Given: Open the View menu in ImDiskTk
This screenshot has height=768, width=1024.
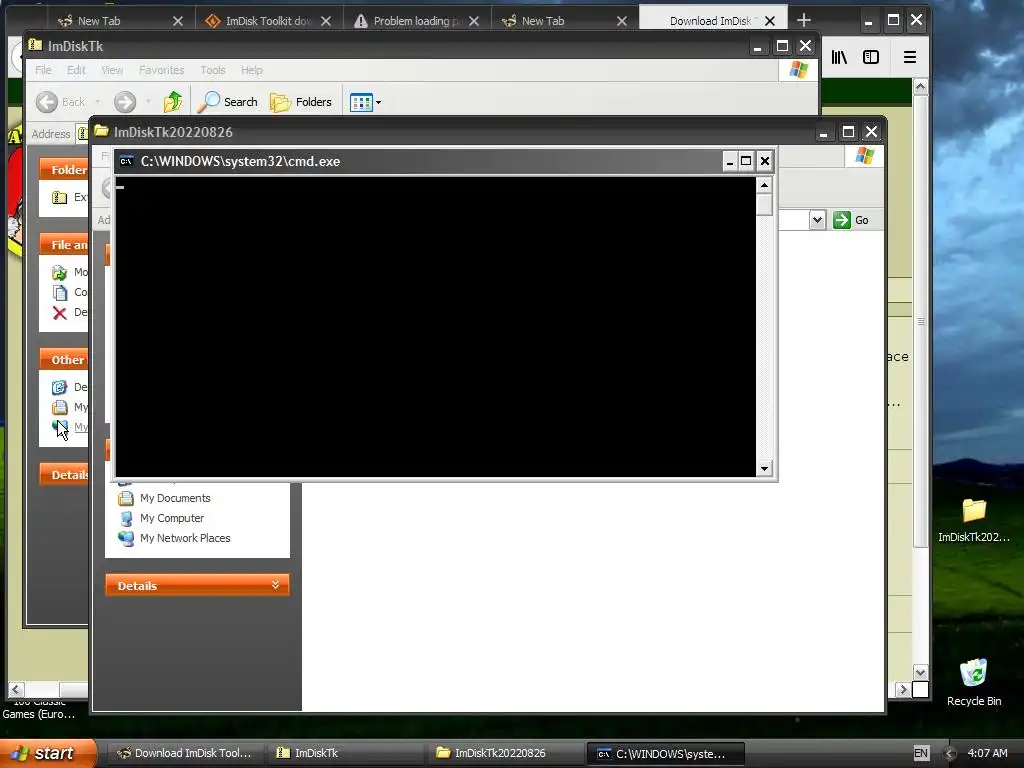Looking at the screenshot, I should pos(112,70).
